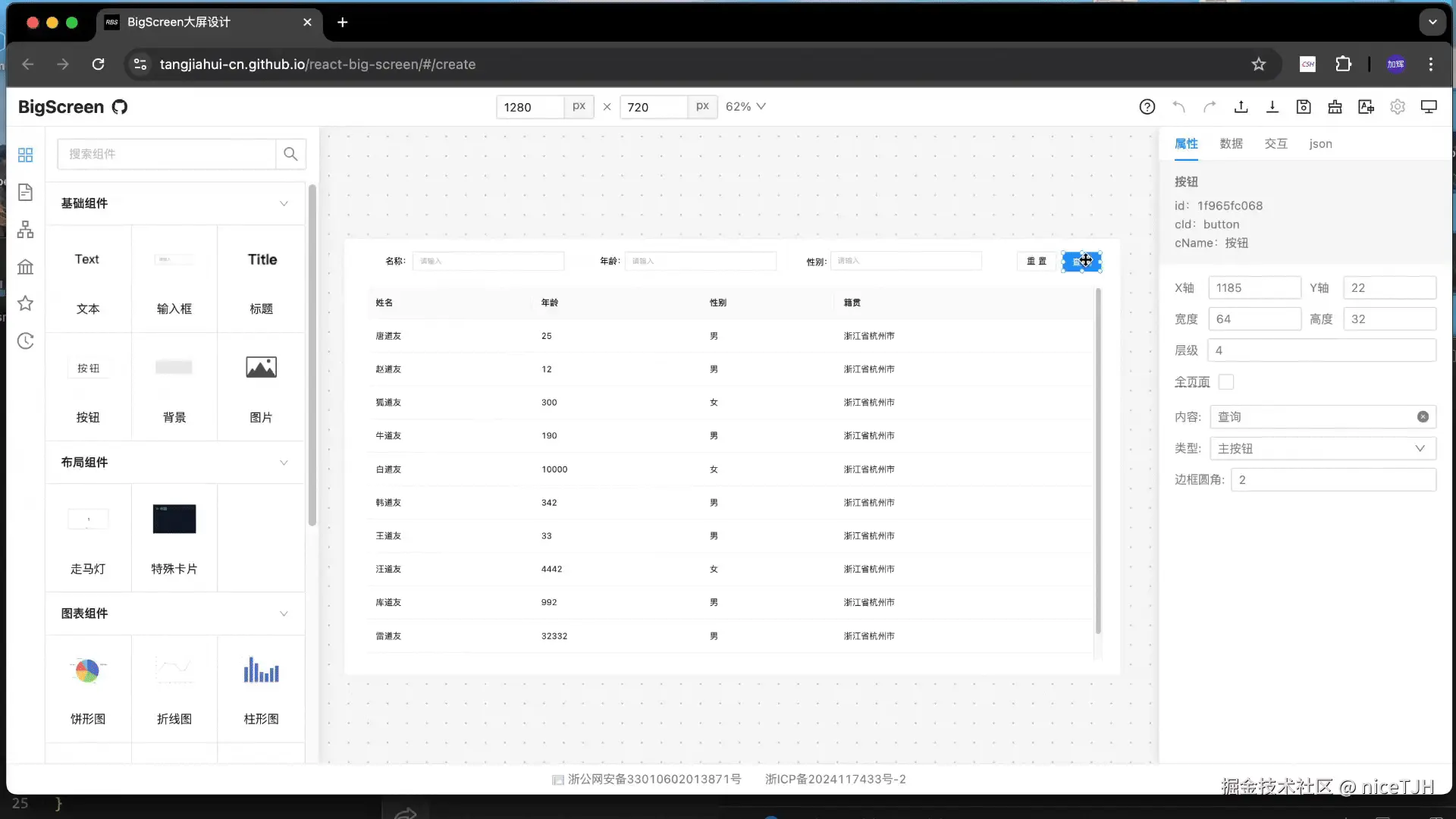Screen dimensions: 1456x819
Task: Collapse the 基础组件 section
Action: tap(284, 203)
